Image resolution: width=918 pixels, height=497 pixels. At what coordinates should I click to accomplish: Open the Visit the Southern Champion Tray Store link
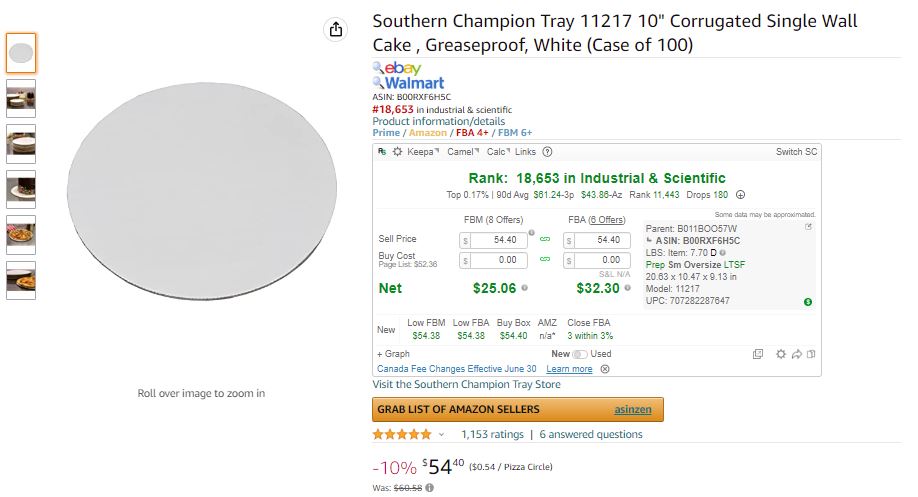466,385
